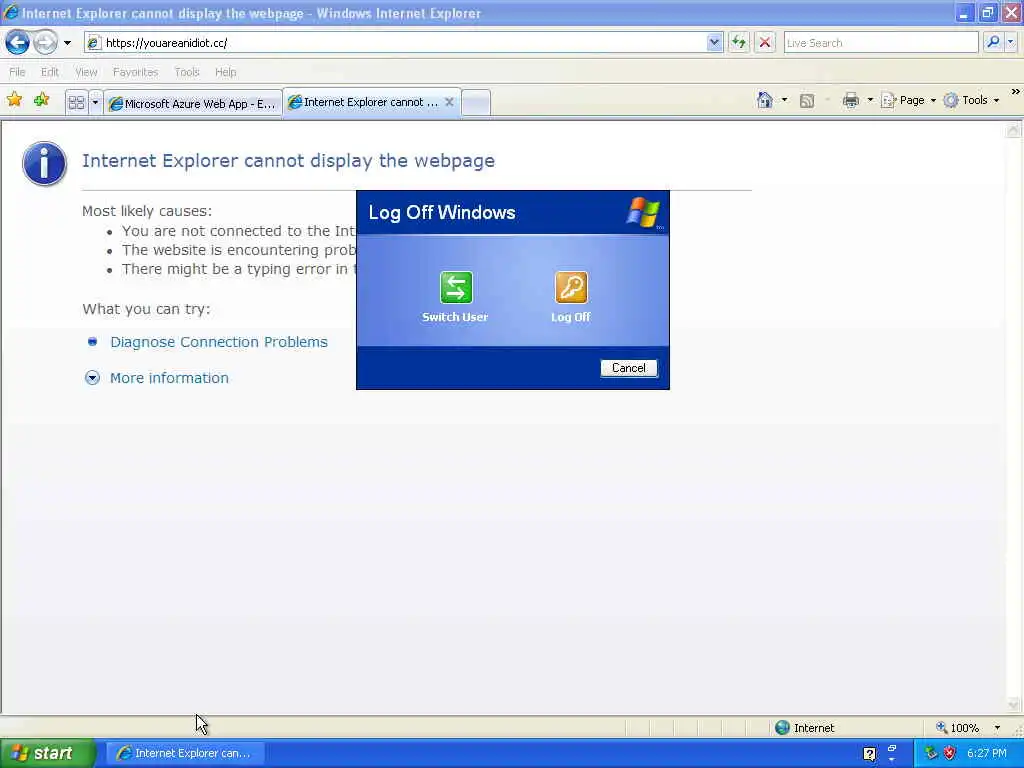This screenshot has width=1024, height=768.
Task: Click the Internet security zone indicator
Action: tap(805, 728)
